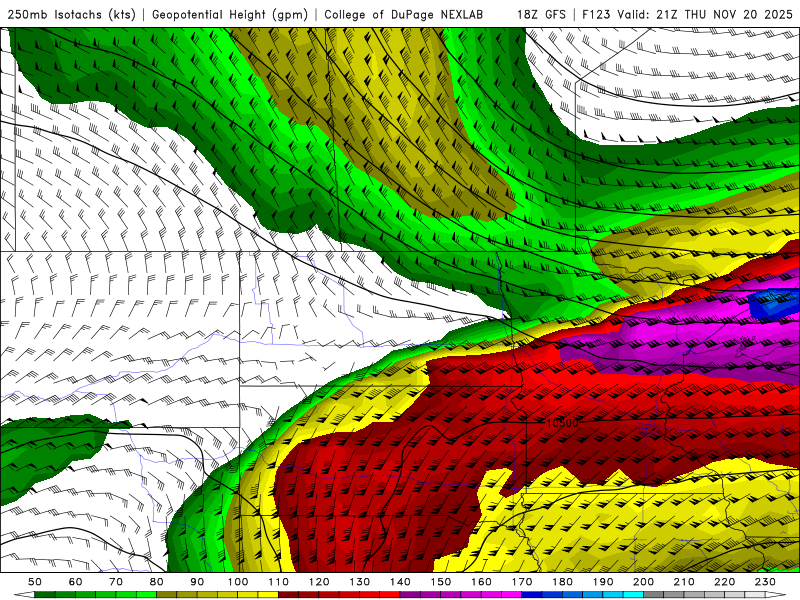Screen dimensions: 800x600
Task: Click the "18Z GFS" model run text
Action: point(541,14)
